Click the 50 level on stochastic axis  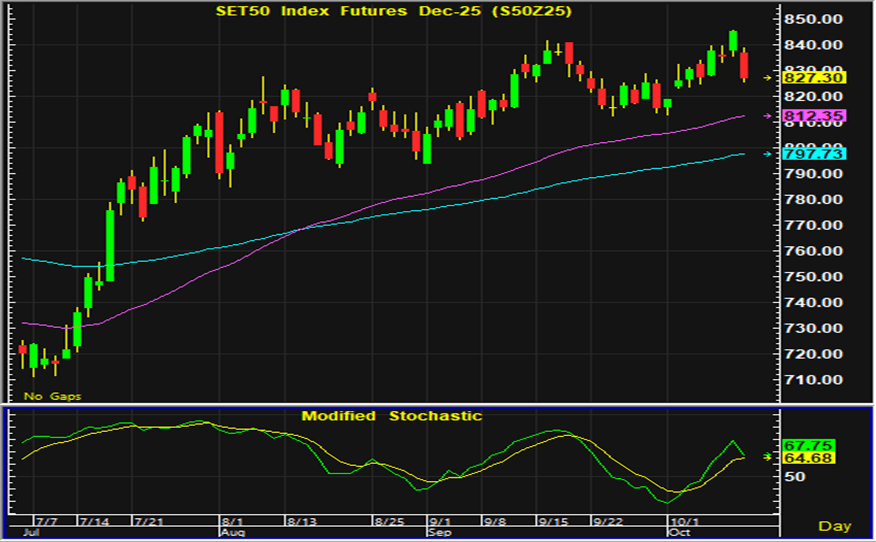tap(794, 477)
